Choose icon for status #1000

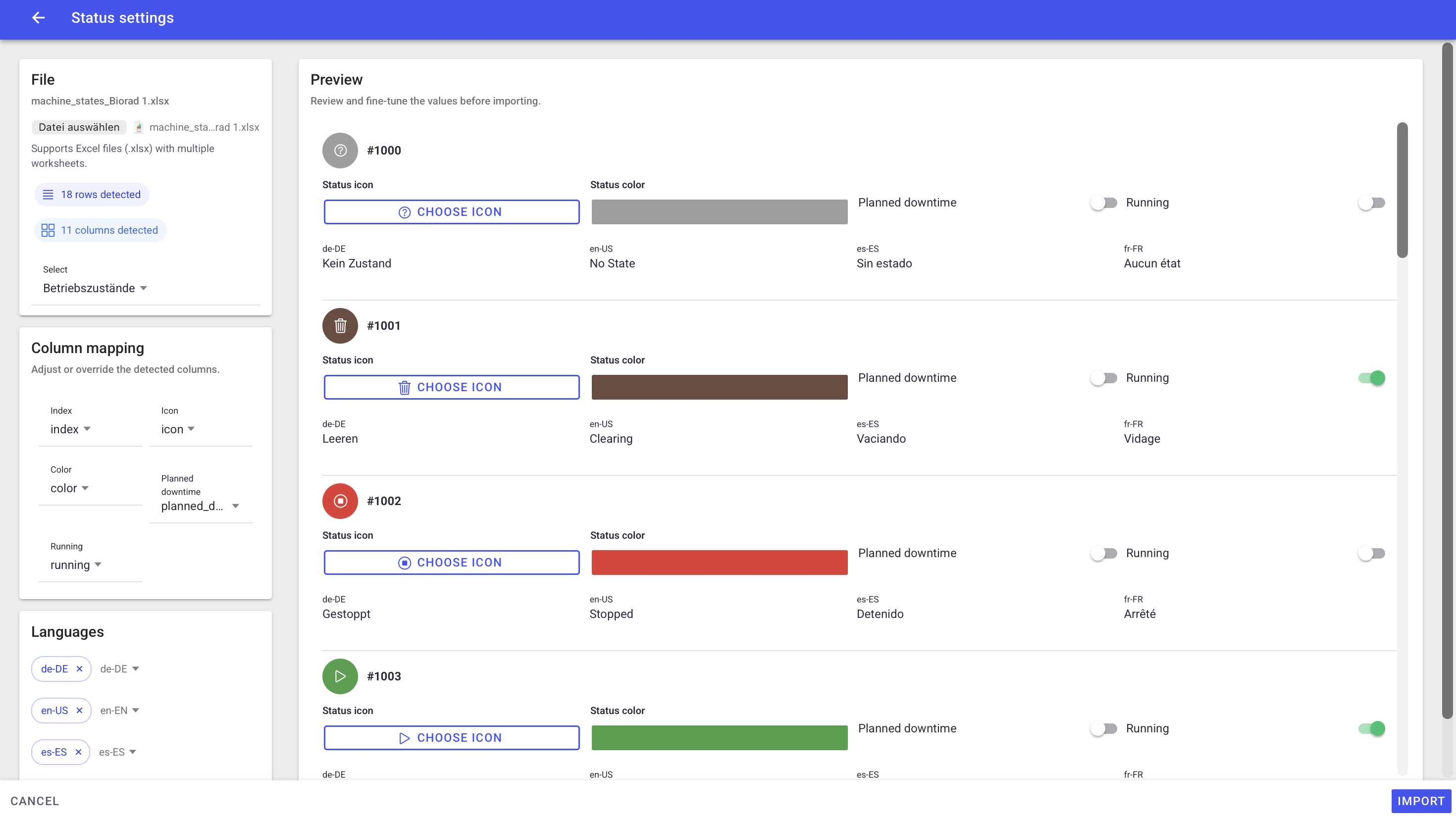click(451, 212)
